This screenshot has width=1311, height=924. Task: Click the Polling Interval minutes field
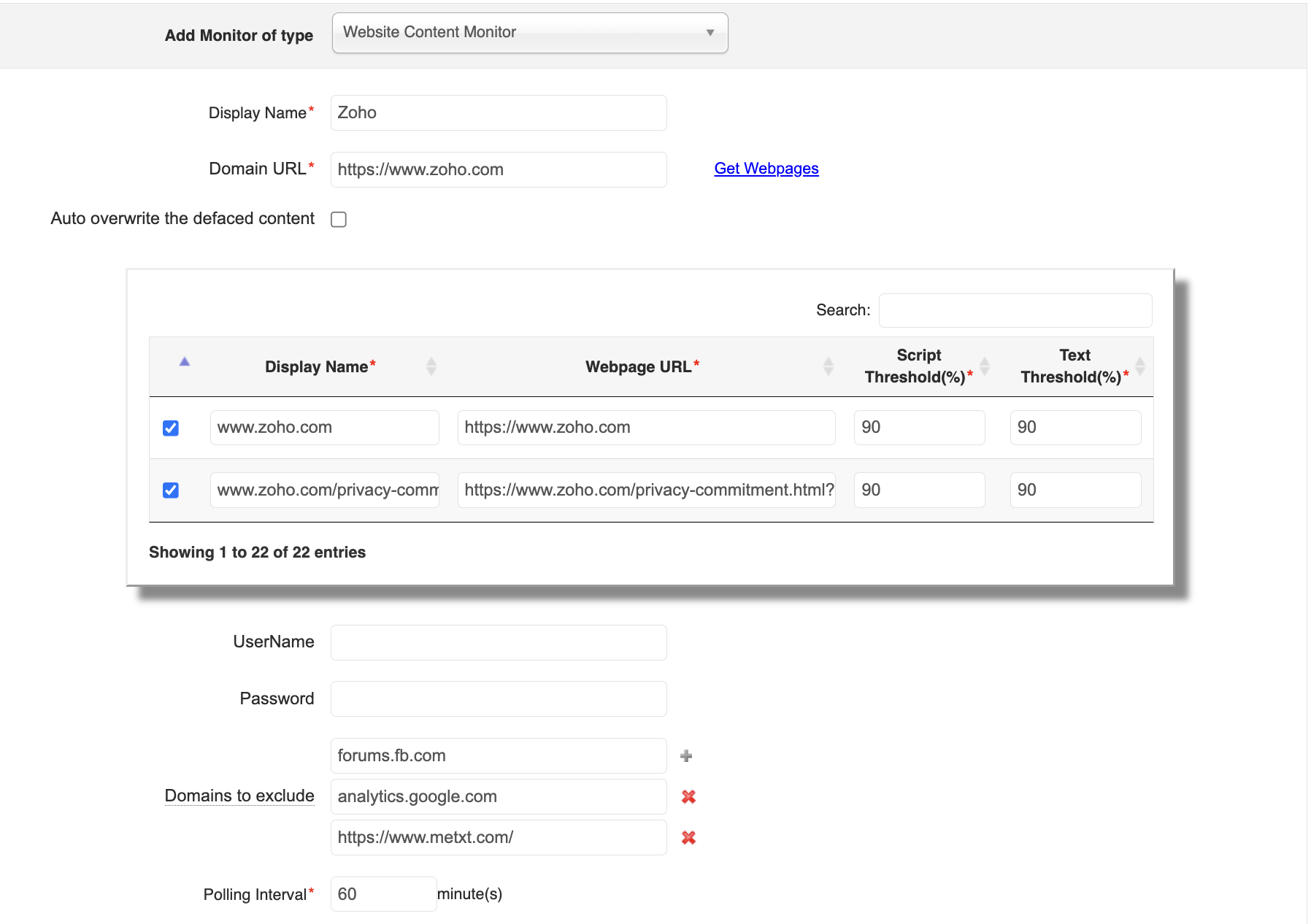(383, 894)
